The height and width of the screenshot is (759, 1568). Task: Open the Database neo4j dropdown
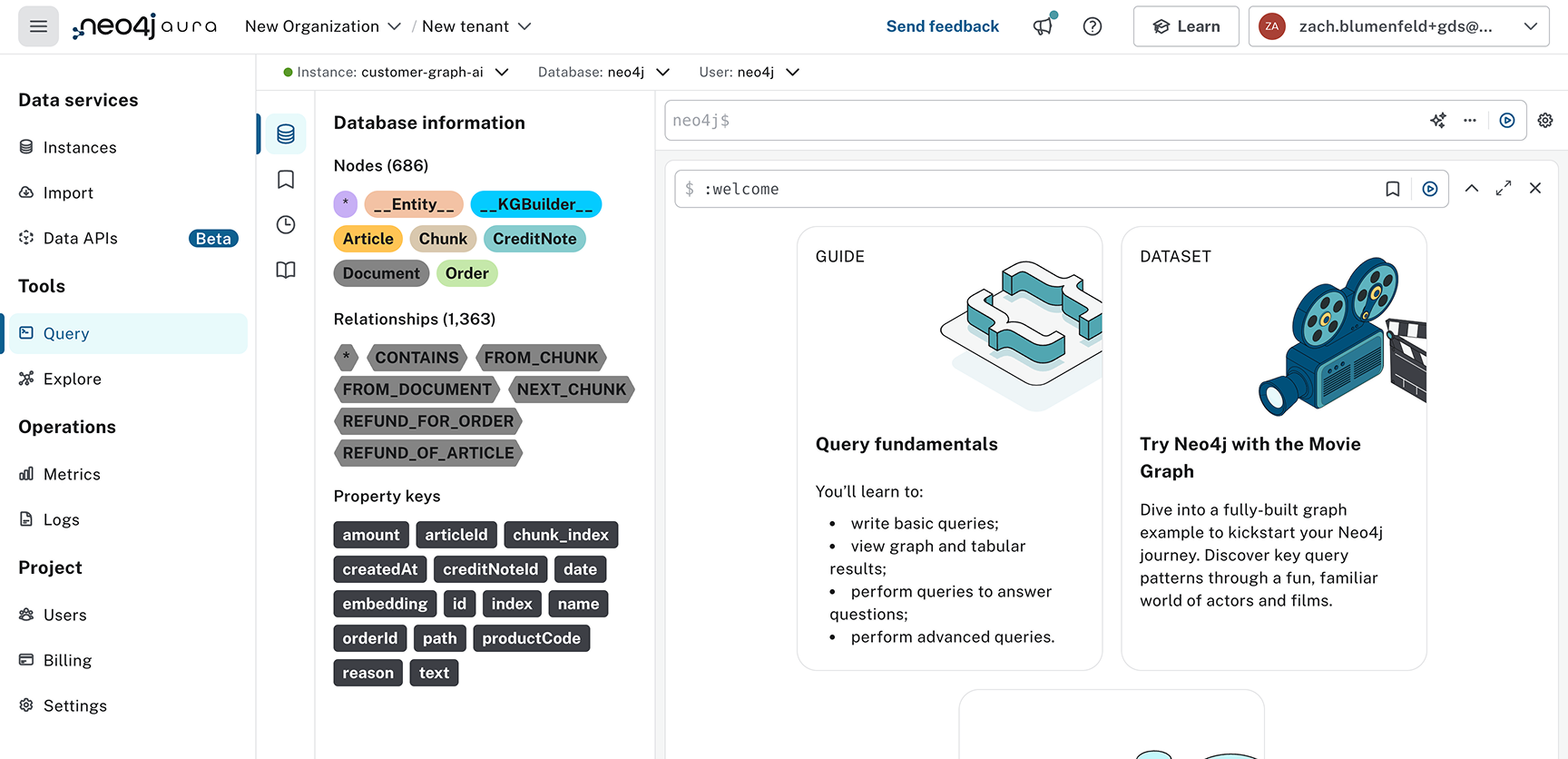(x=603, y=72)
